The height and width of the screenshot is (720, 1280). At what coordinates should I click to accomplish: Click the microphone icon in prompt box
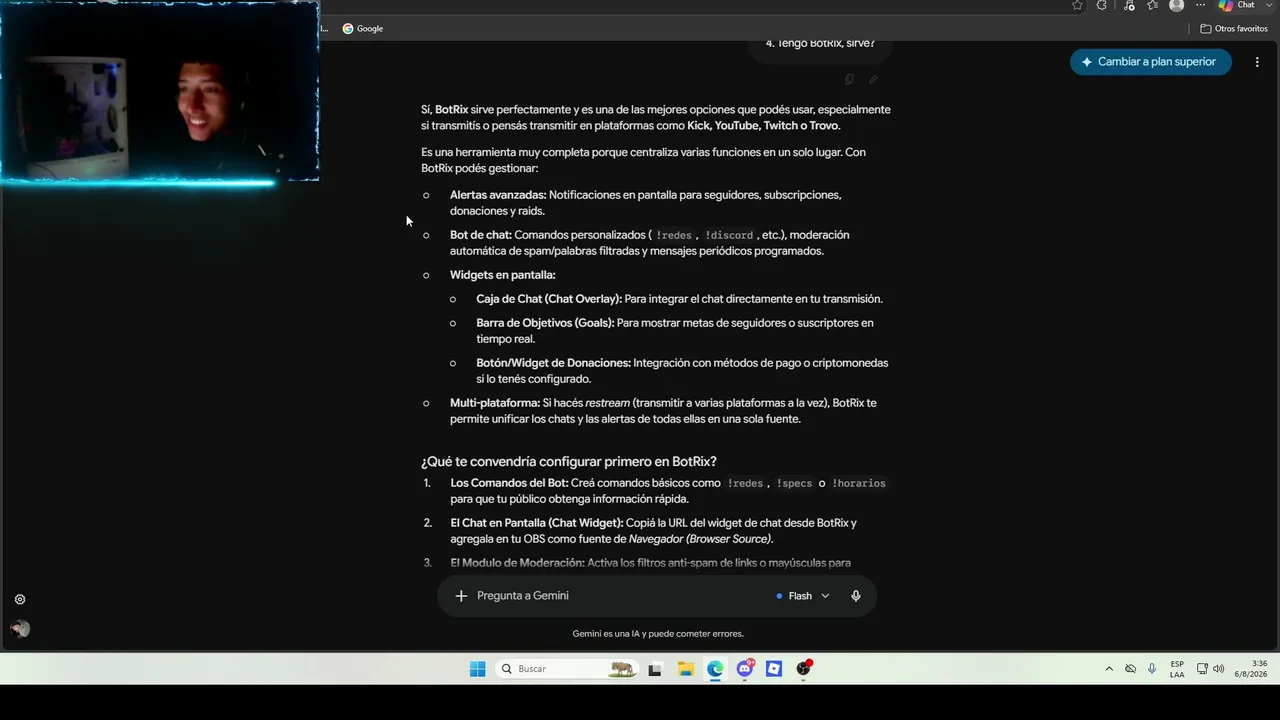coord(856,596)
